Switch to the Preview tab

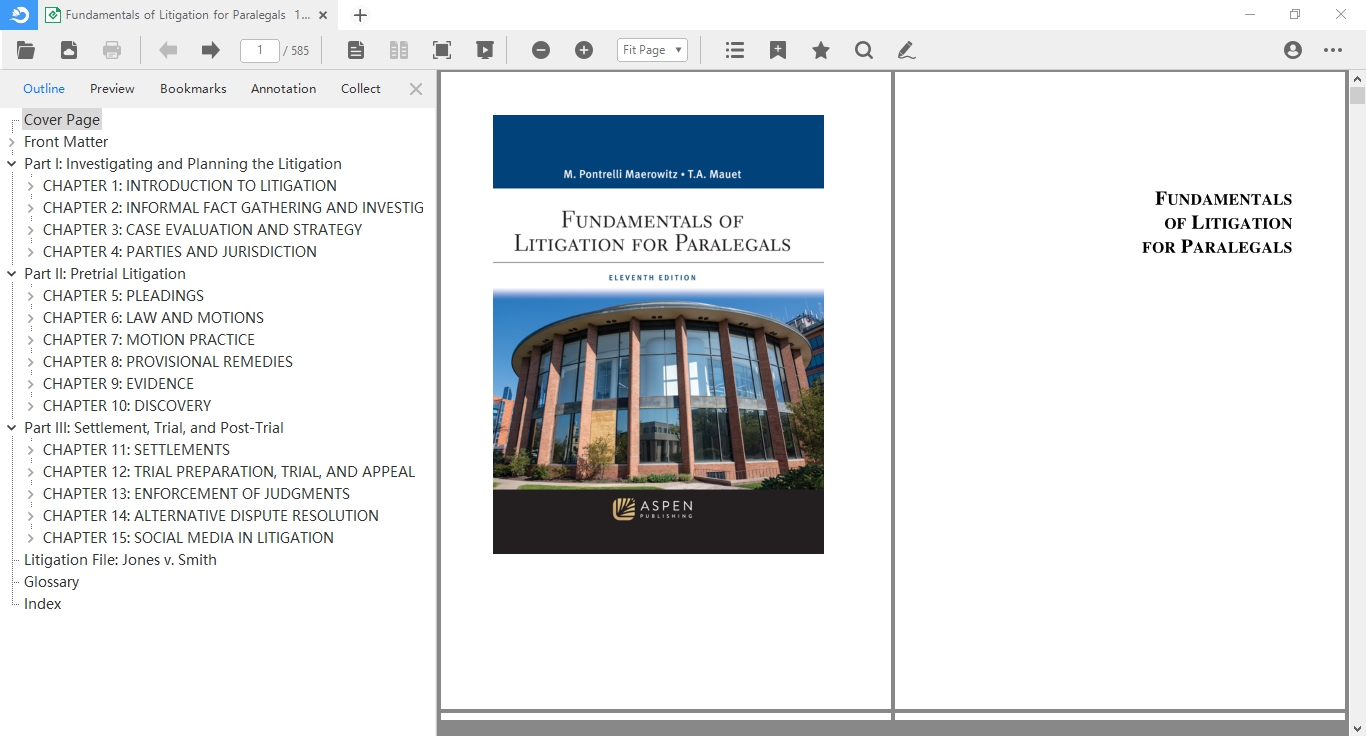pyautogui.click(x=112, y=89)
